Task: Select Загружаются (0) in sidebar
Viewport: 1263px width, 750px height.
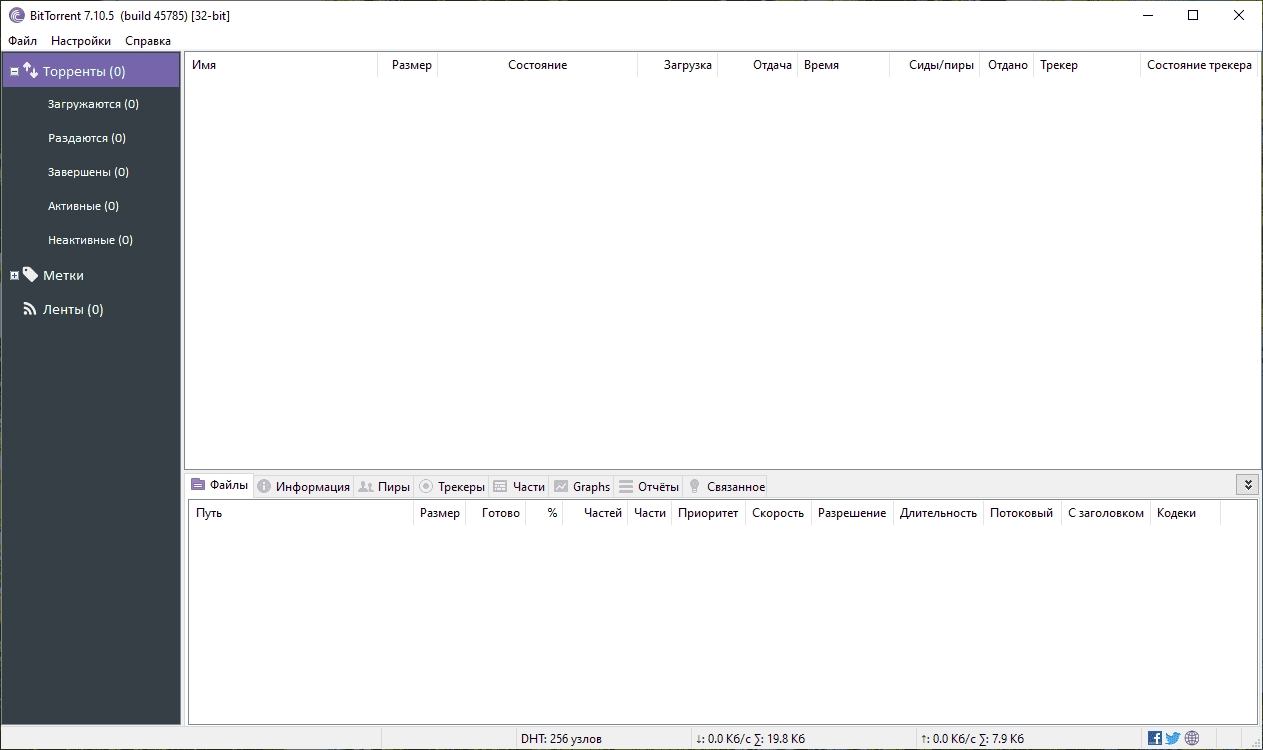Action: 93,104
